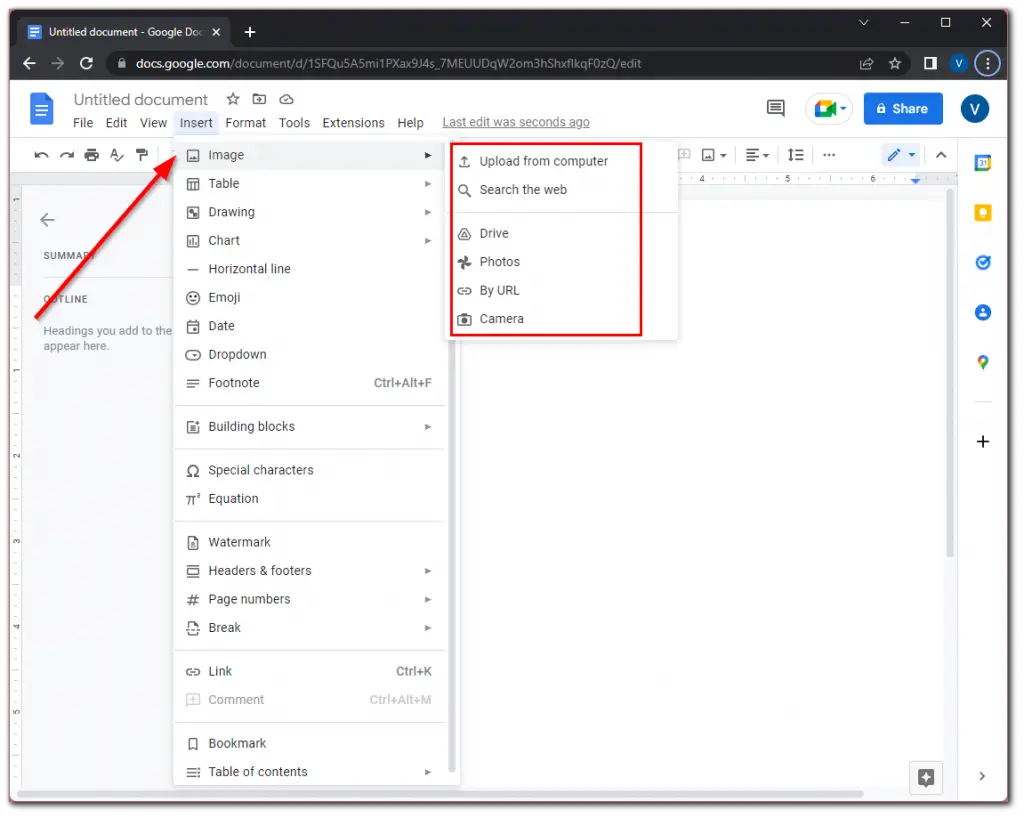
Task: Click the Share button
Action: point(902,108)
